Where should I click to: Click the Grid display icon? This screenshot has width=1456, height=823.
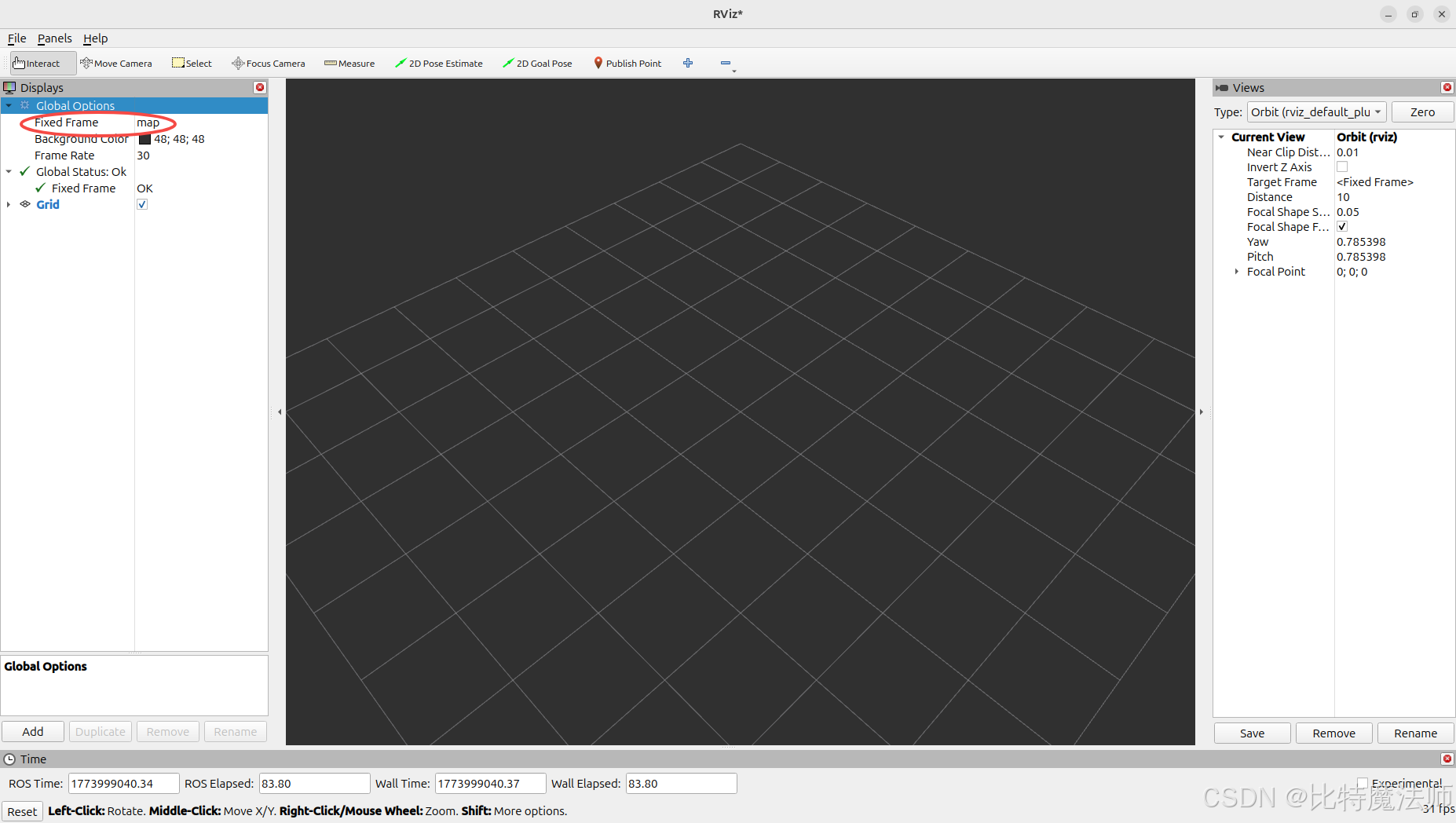pyautogui.click(x=25, y=204)
